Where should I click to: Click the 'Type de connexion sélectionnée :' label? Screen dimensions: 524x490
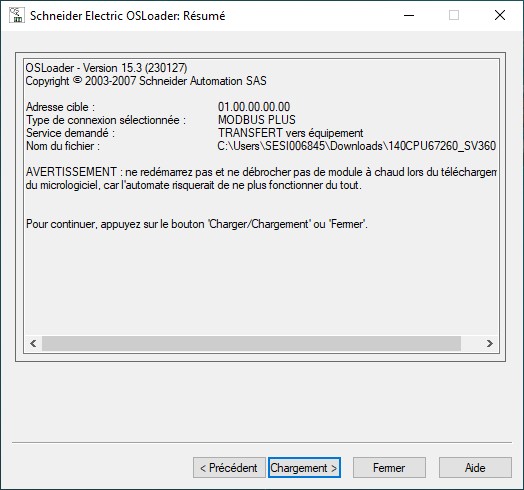(x=106, y=120)
